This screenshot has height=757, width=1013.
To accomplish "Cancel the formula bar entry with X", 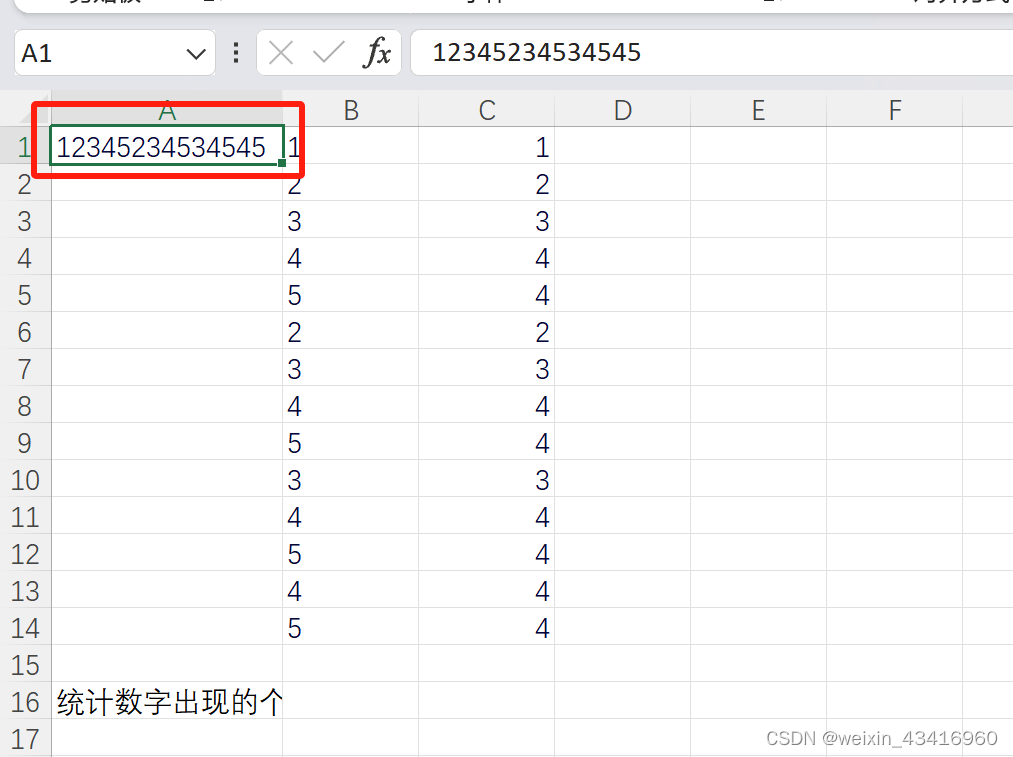I will 281,53.
